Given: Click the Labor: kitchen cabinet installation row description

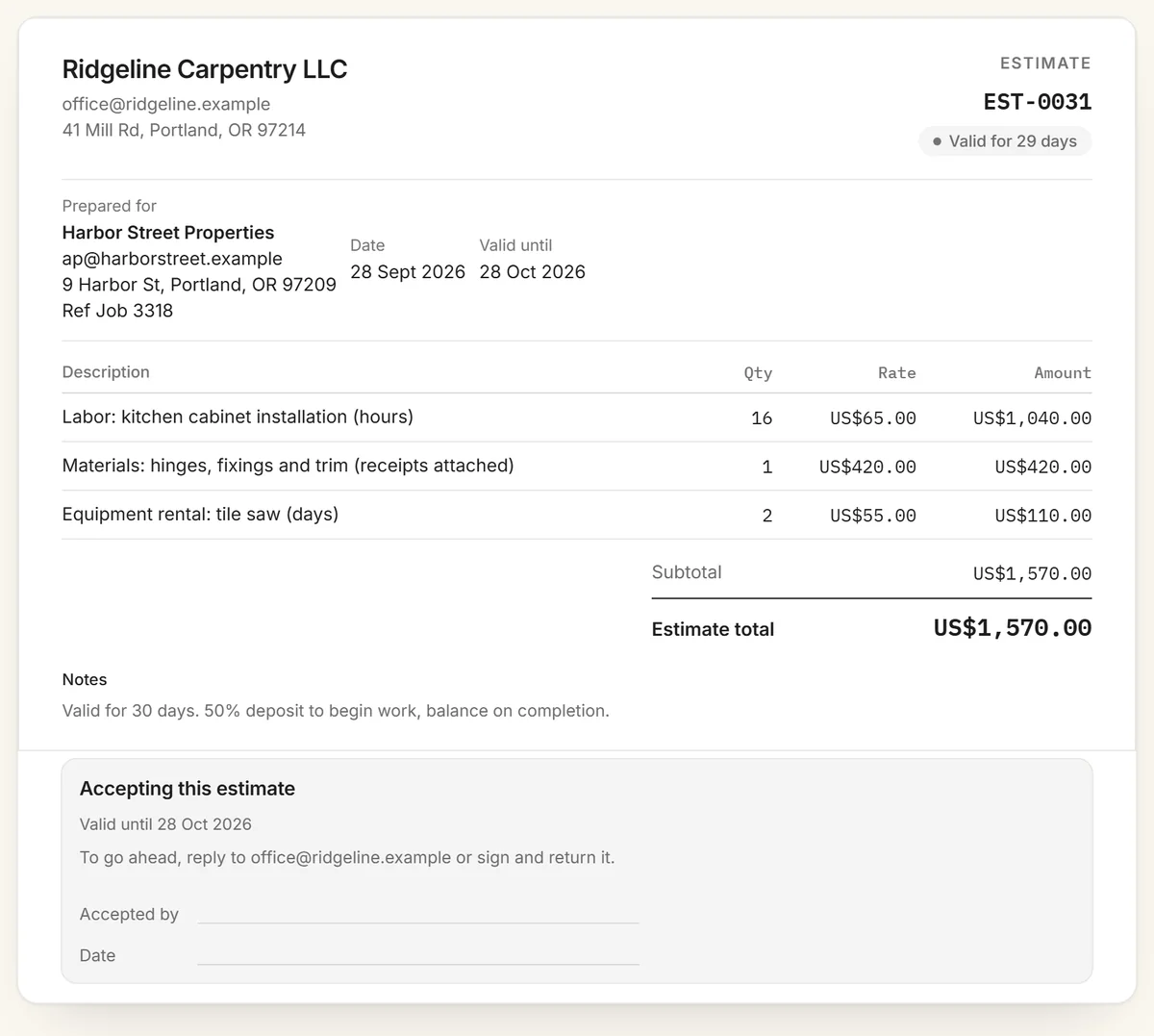Looking at the screenshot, I should tap(238, 417).
